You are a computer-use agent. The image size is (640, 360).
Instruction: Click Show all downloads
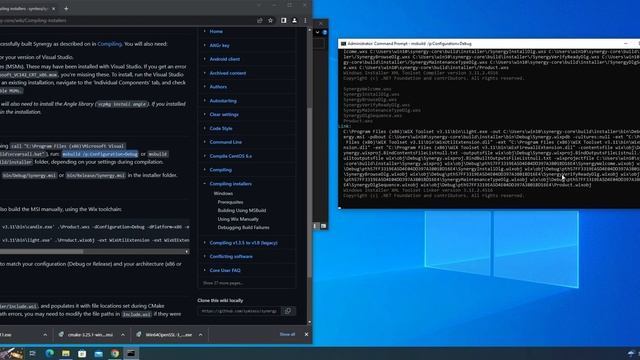287,334
